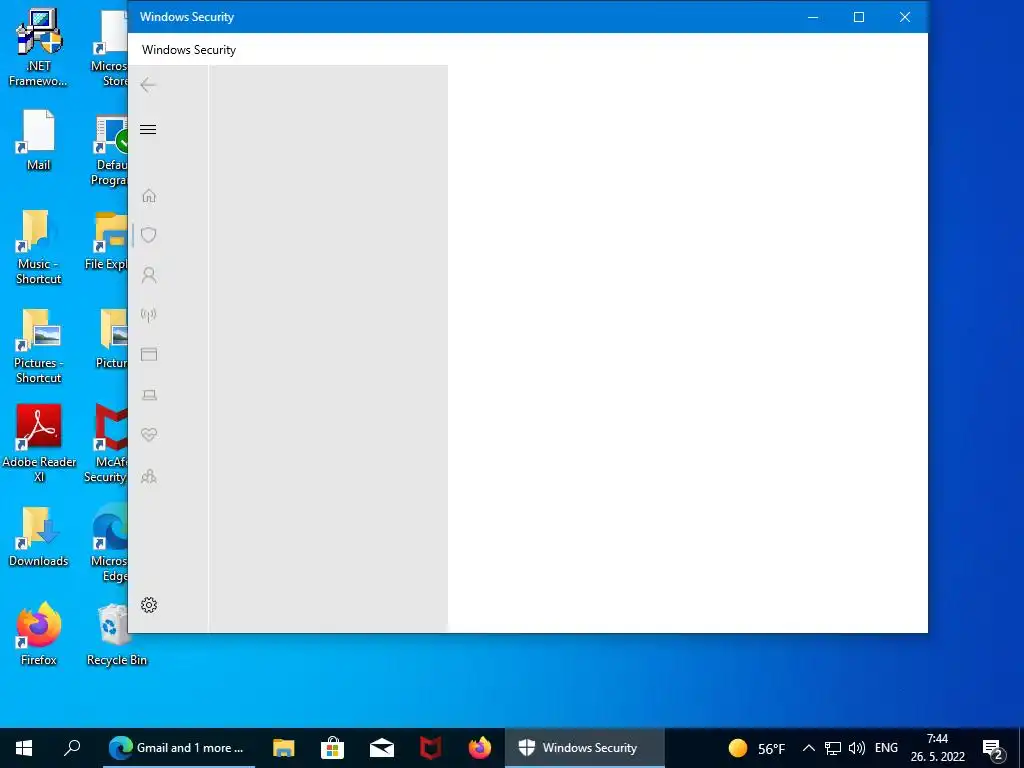Select Recycle Bin desktop icon
Viewport: 1024px width, 768px height.
[117, 635]
